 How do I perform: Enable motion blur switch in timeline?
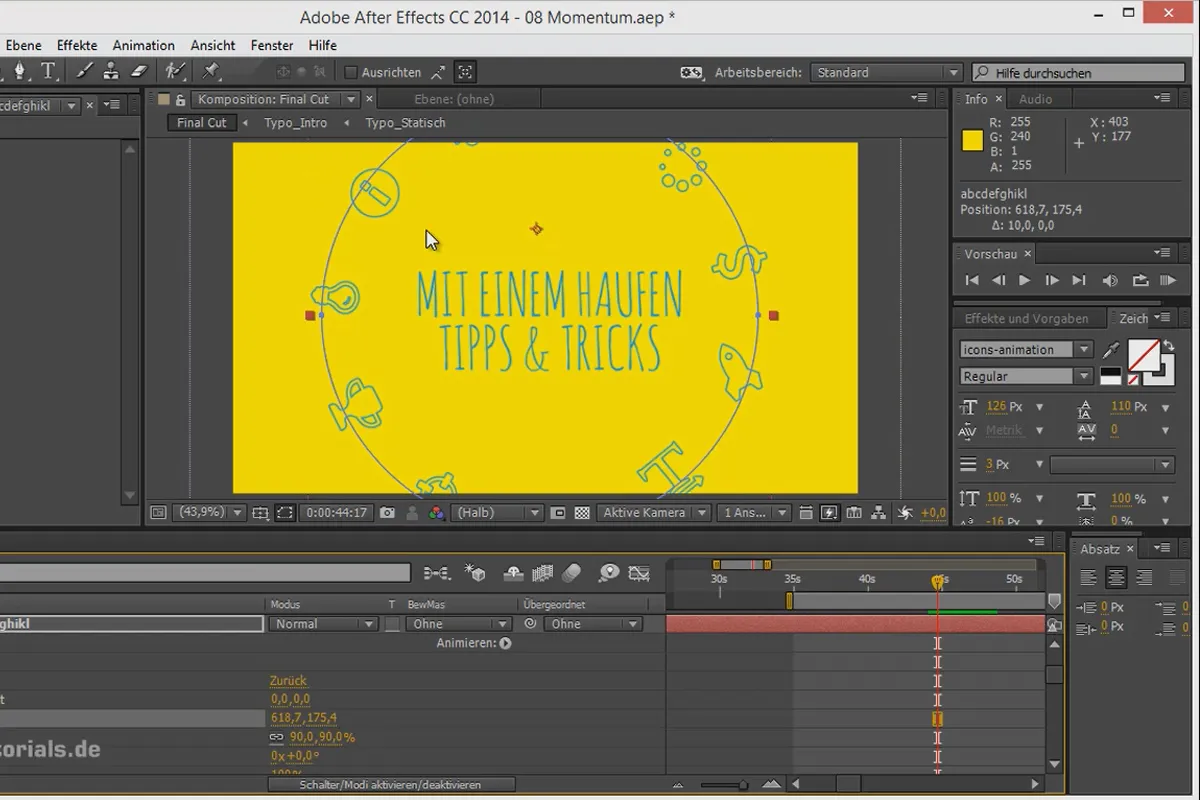click(x=571, y=573)
